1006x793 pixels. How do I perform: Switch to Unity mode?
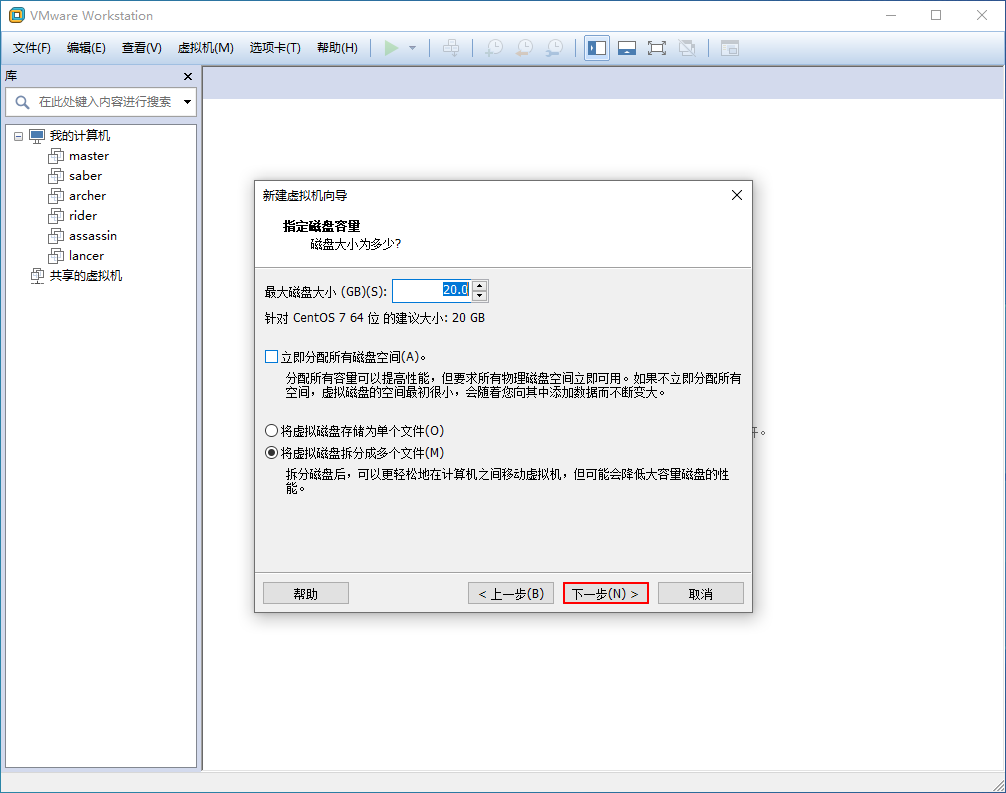[x=686, y=47]
